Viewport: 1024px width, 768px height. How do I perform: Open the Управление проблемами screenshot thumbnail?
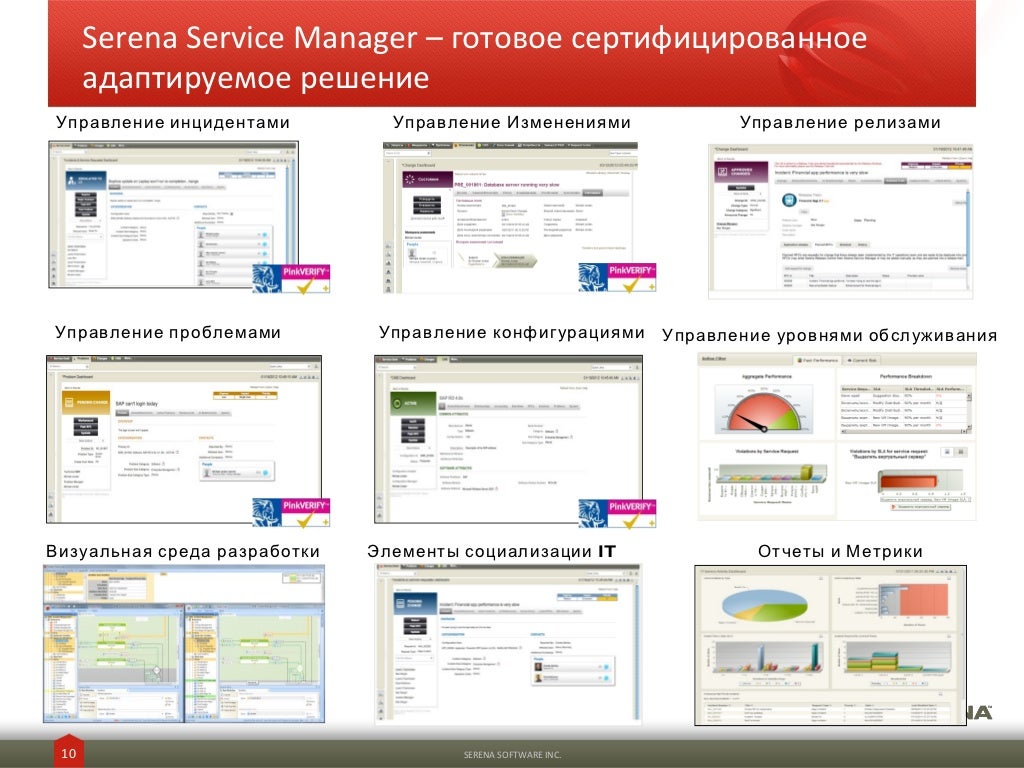coord(184,439)
